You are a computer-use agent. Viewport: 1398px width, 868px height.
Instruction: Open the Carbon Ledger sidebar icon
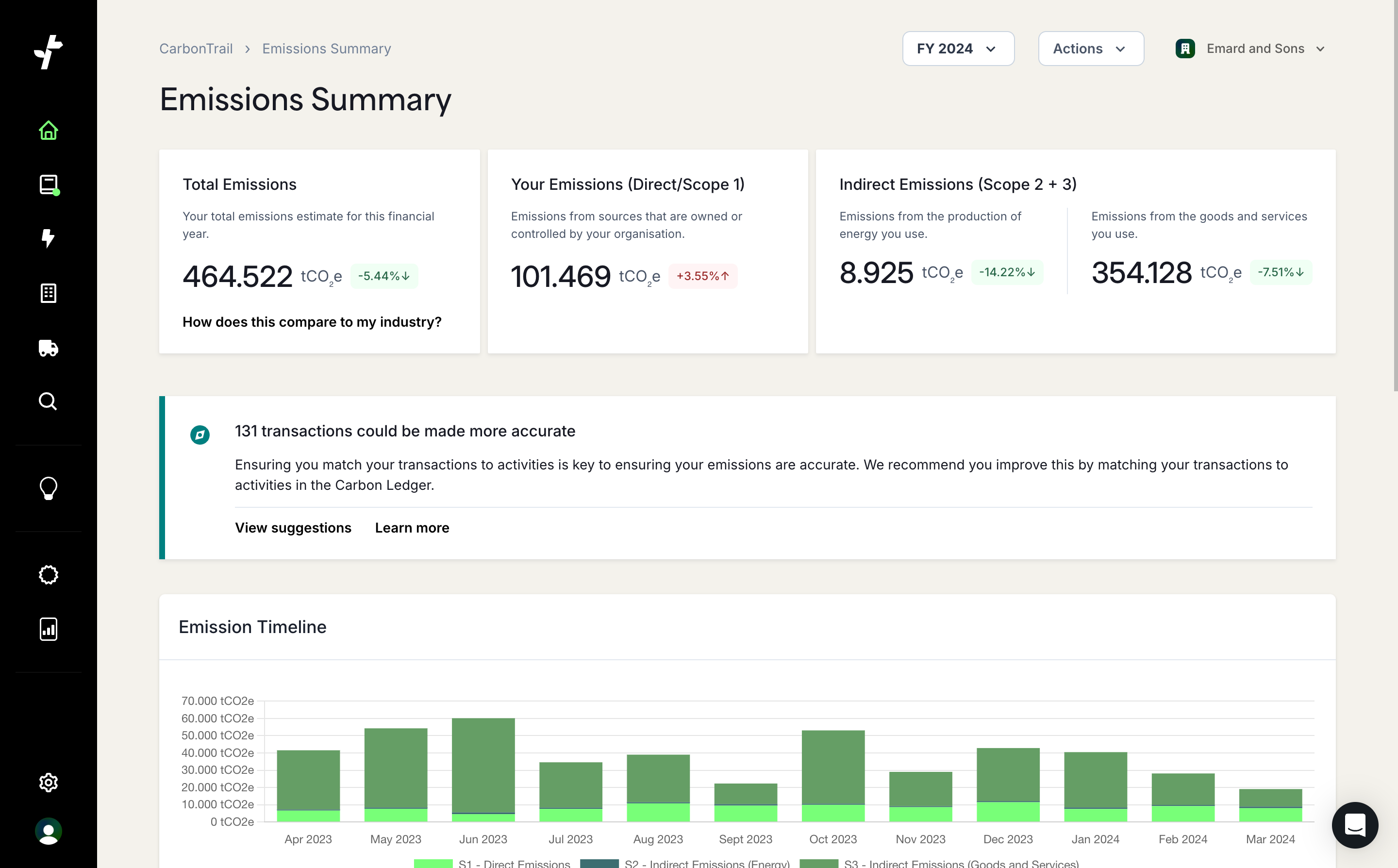pyautogui.click(x=48, y=184)
